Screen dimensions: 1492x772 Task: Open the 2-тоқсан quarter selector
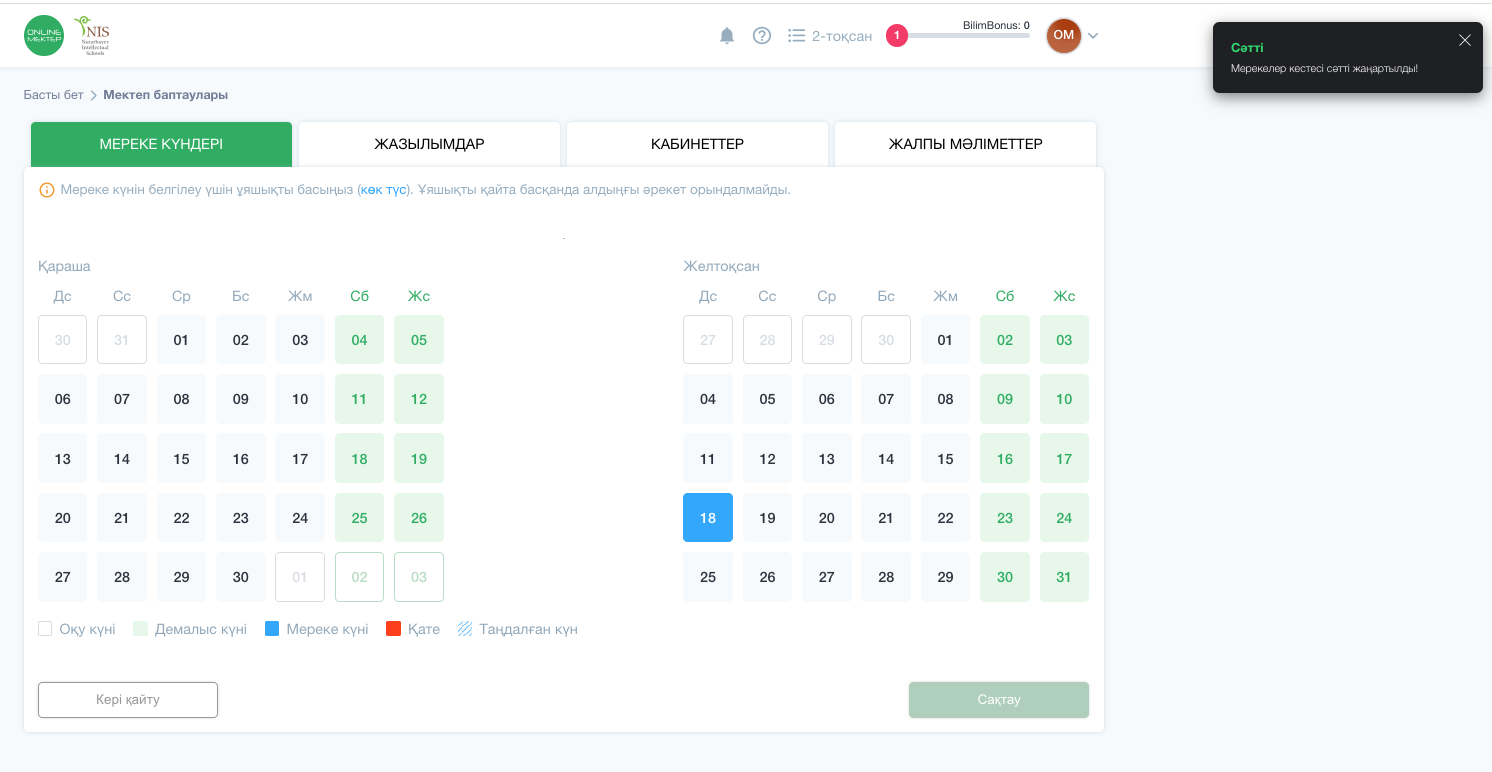[830, 36]
